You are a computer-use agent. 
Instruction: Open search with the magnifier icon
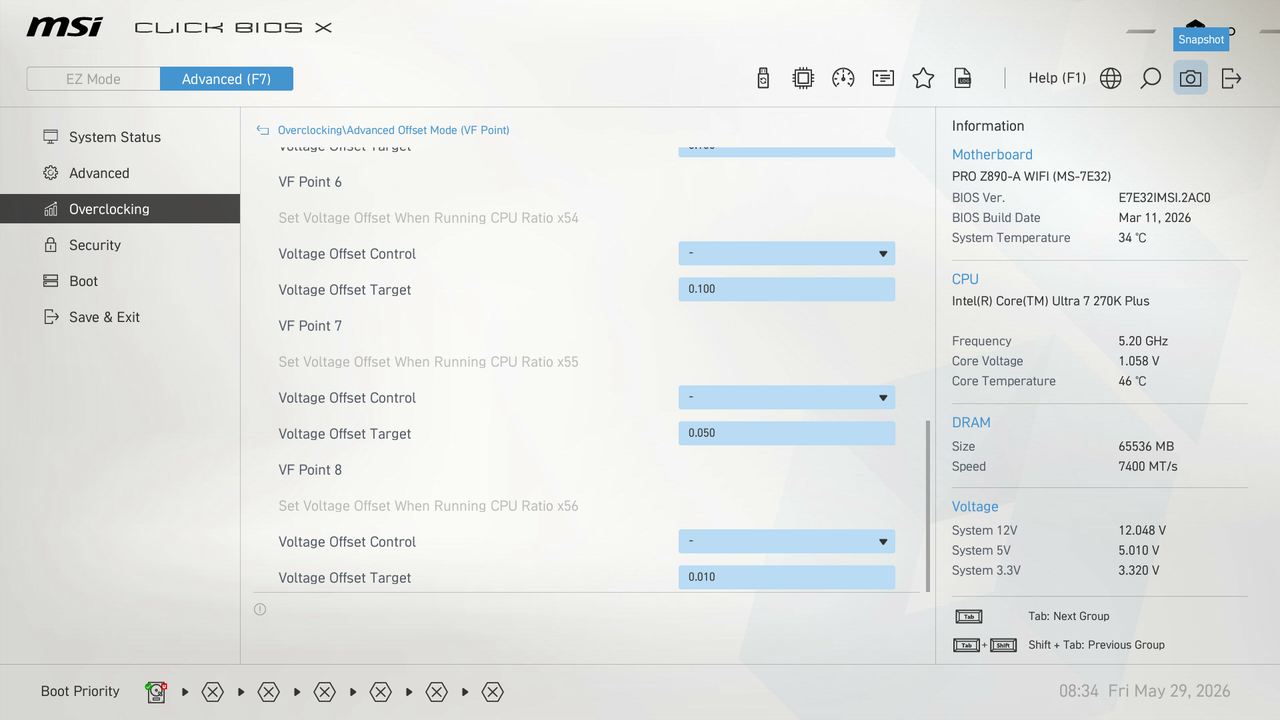(x=1151, y=78)
